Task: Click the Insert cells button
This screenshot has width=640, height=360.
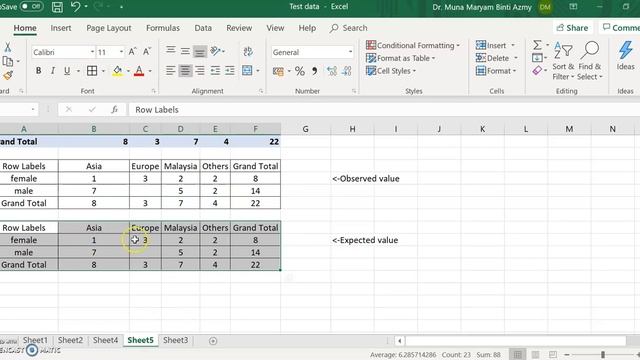Action: 491,45
